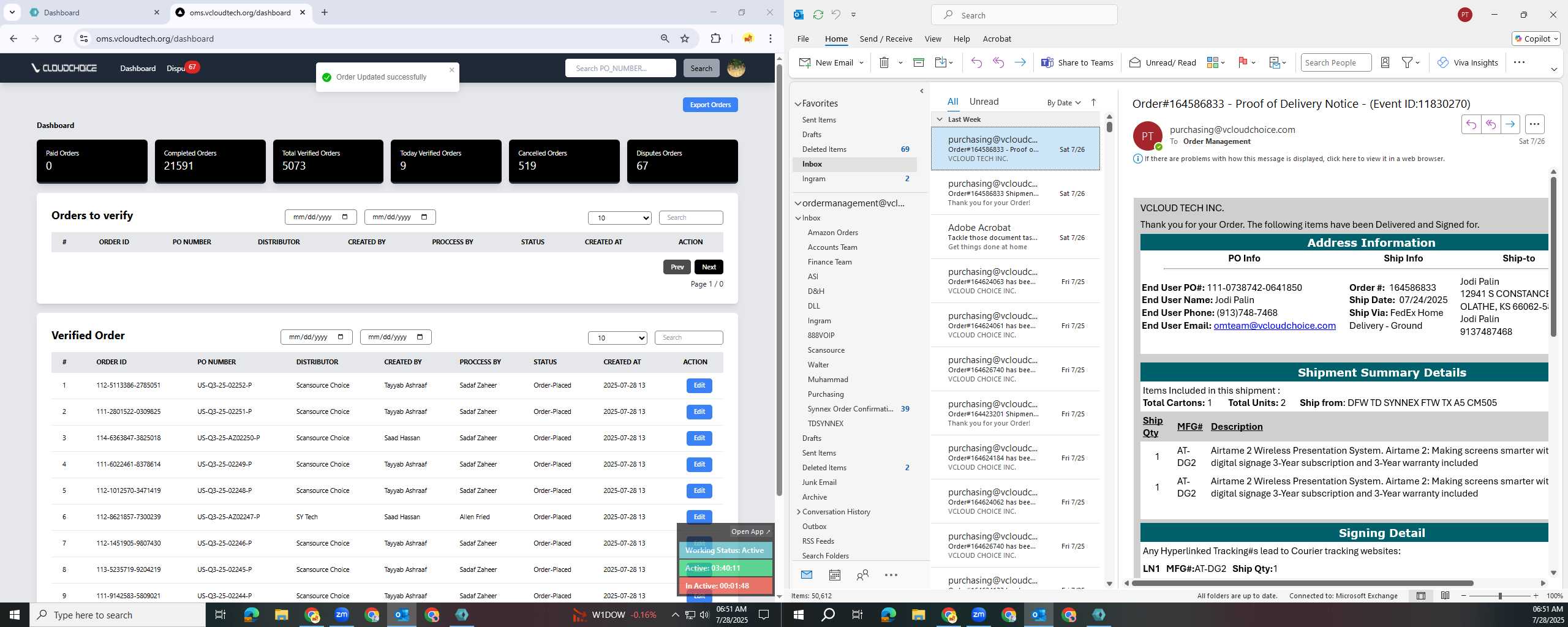Toggle Unread/ Read for the message
Image resolution: width=1568 pixels, height=627 pixels.
click(1162, 62)
